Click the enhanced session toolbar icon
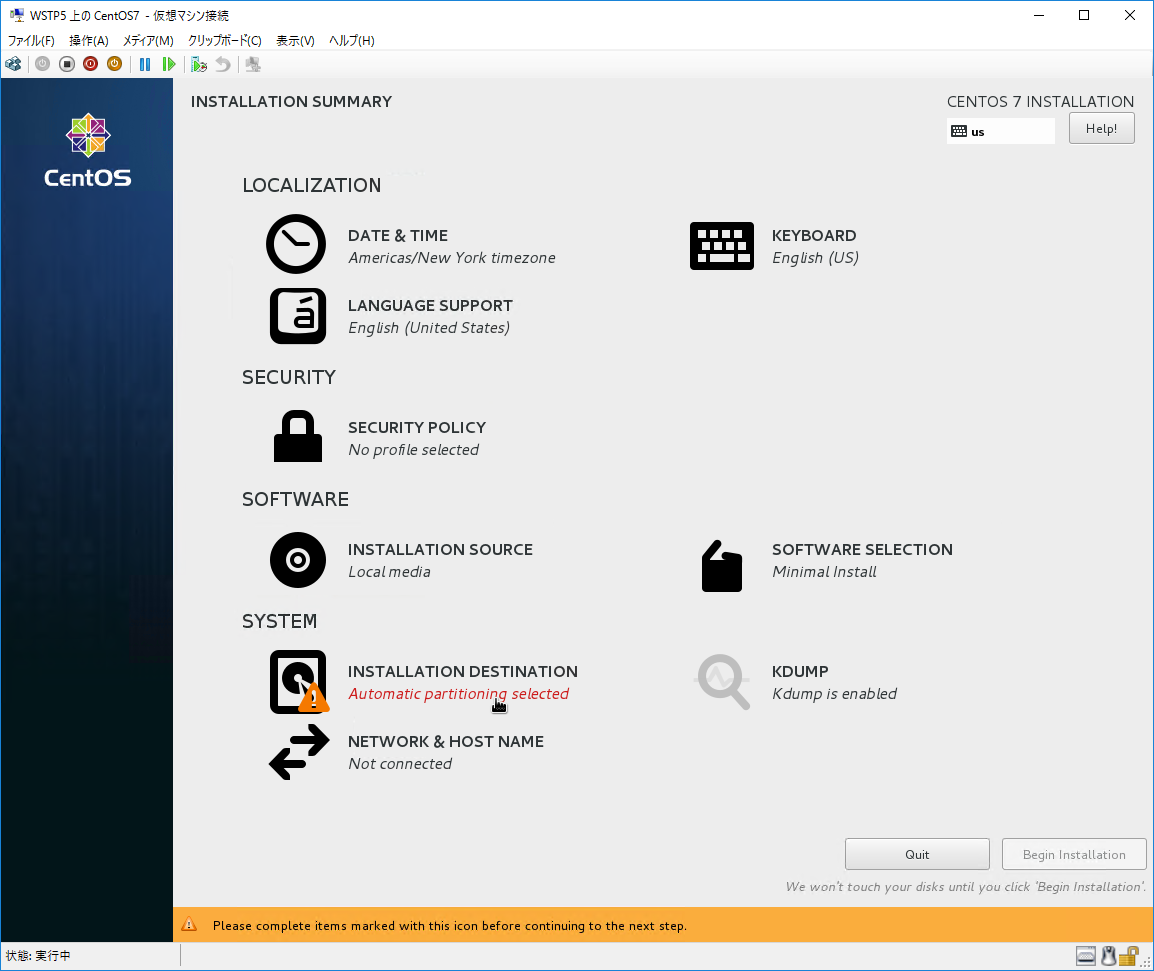 (x=253, y=64)
